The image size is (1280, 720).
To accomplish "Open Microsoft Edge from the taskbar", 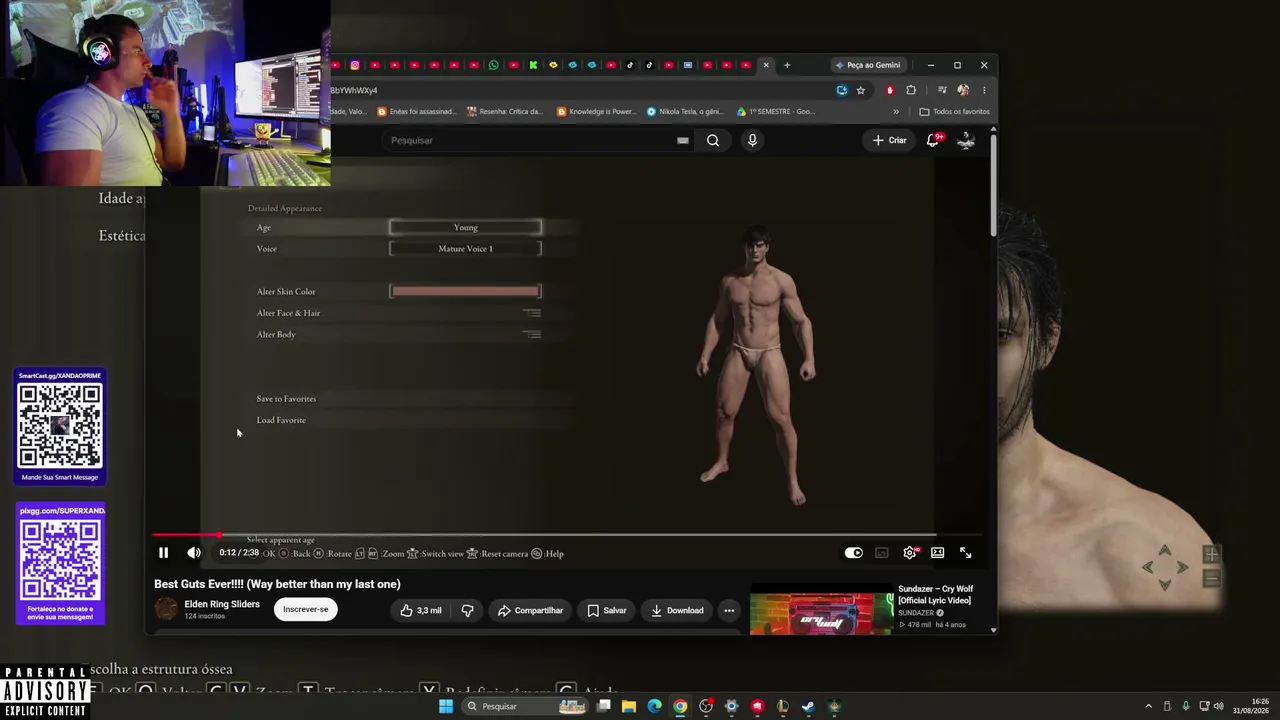I will pyautogui.click(x=654, y=706).
